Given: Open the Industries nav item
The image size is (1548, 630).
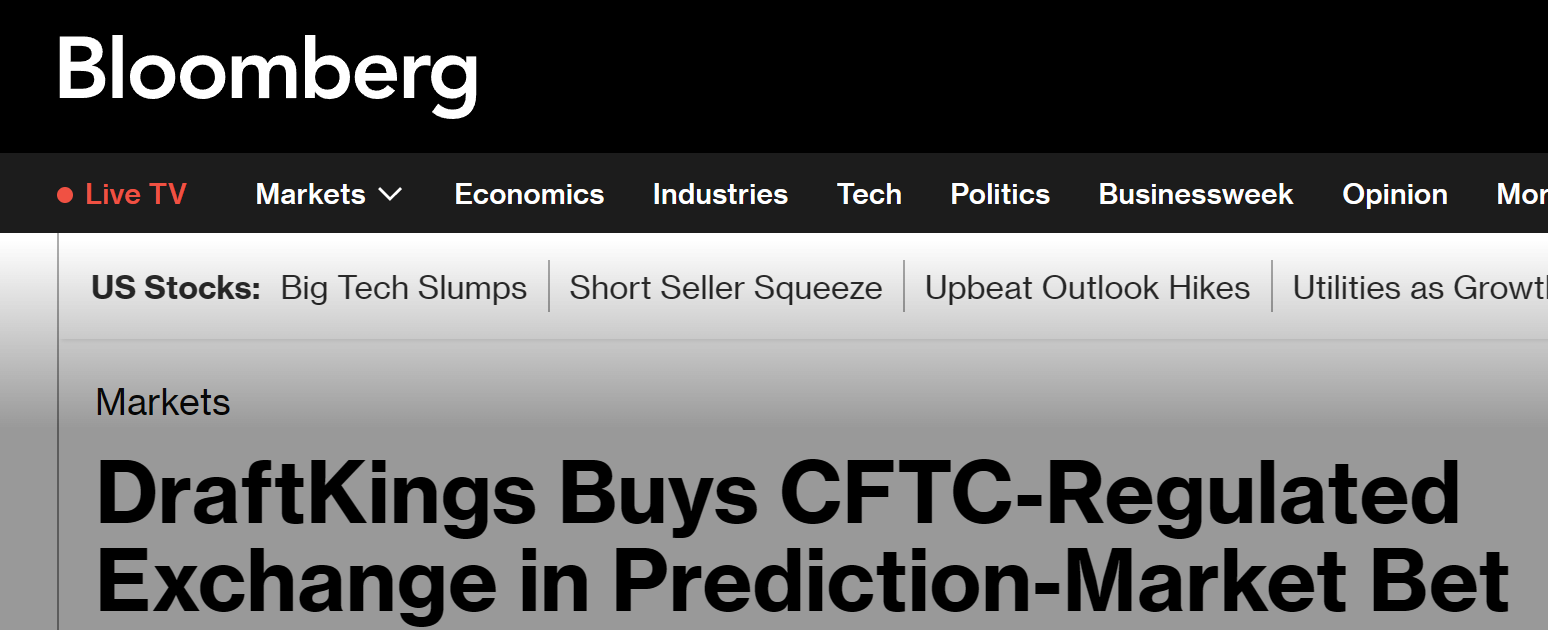Looking at the screenshot, I should click(720, 194).
